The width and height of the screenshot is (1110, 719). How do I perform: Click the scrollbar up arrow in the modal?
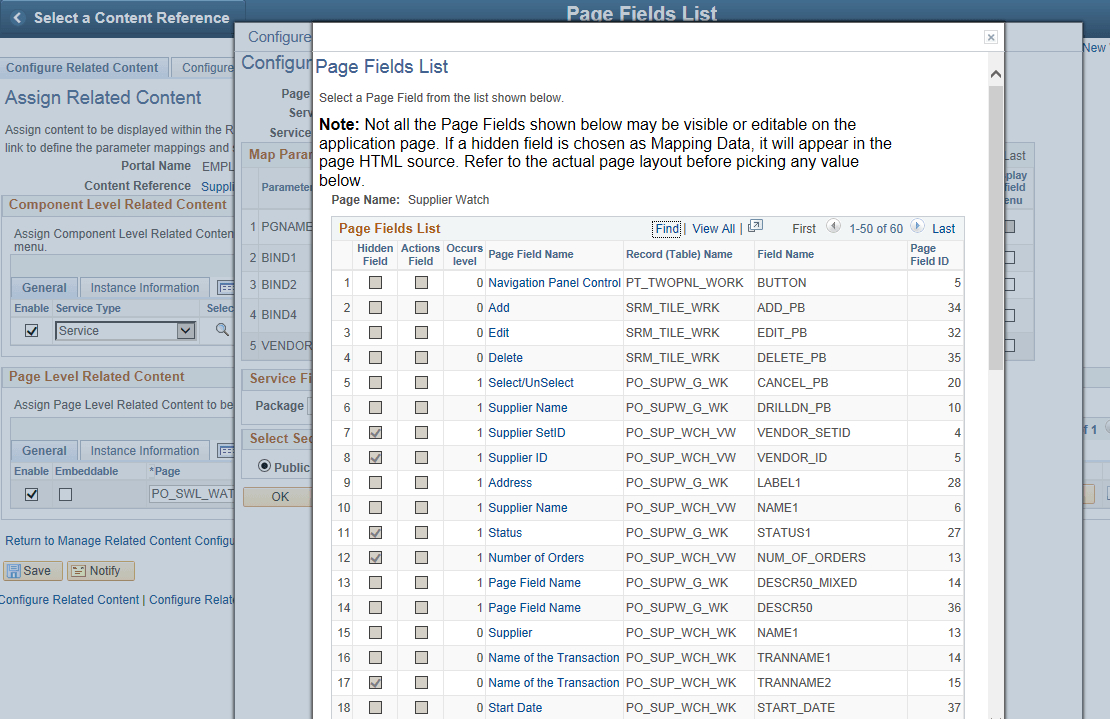point(996,73)
